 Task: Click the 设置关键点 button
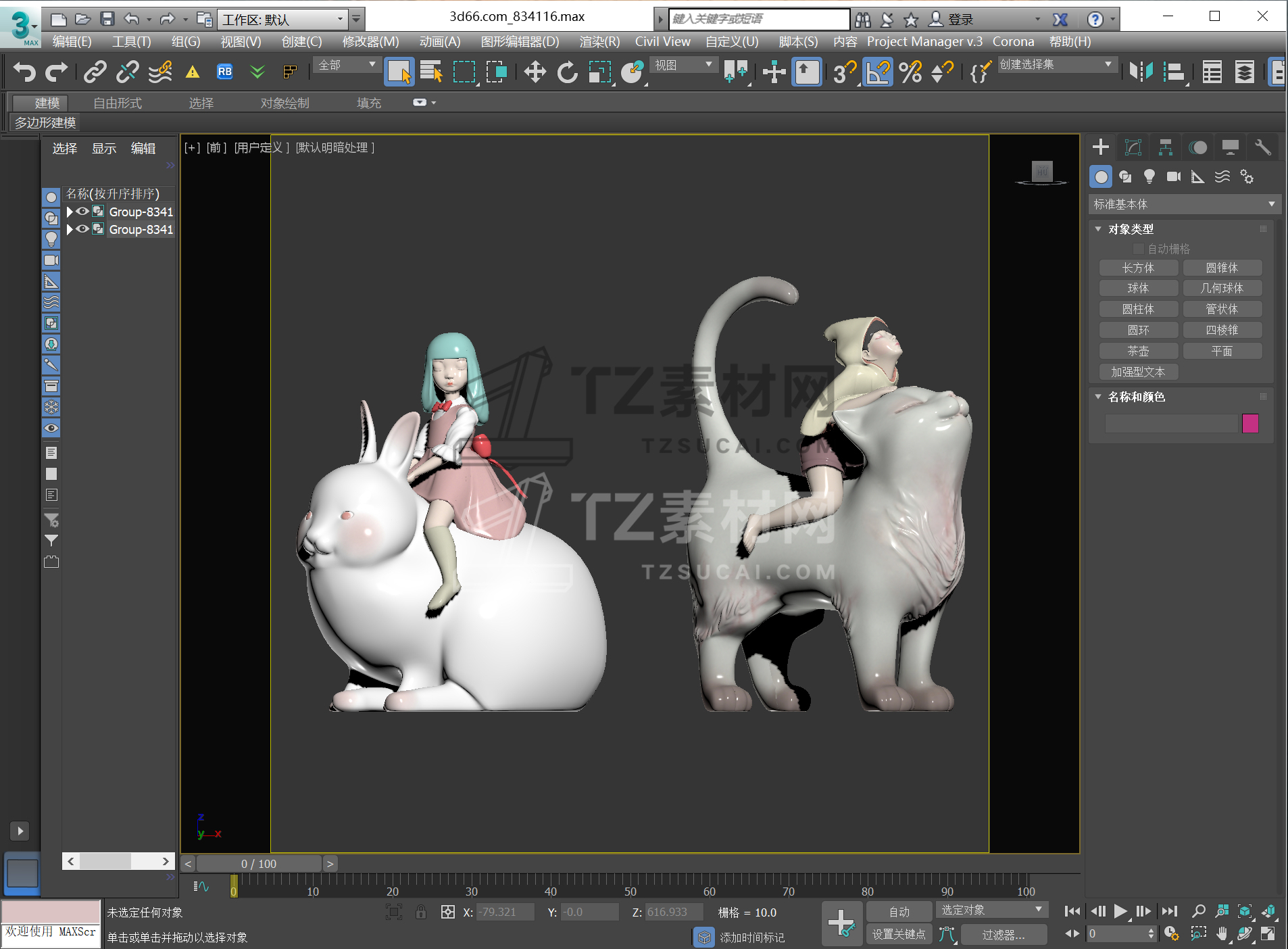898,934
